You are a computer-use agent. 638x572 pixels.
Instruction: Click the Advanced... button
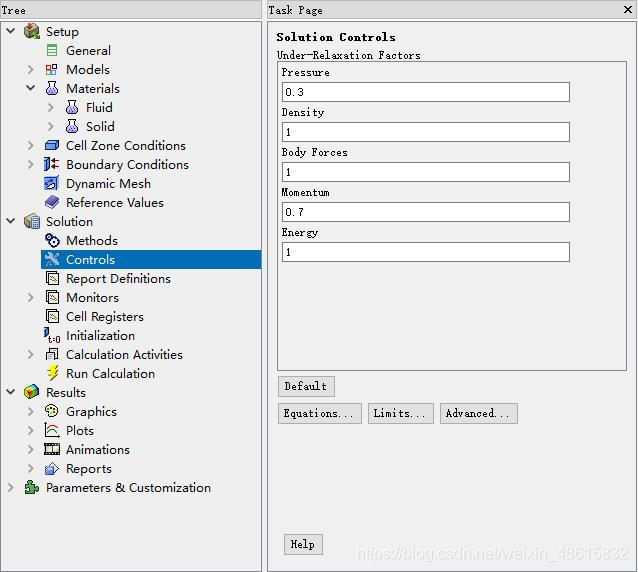(478, 414)
